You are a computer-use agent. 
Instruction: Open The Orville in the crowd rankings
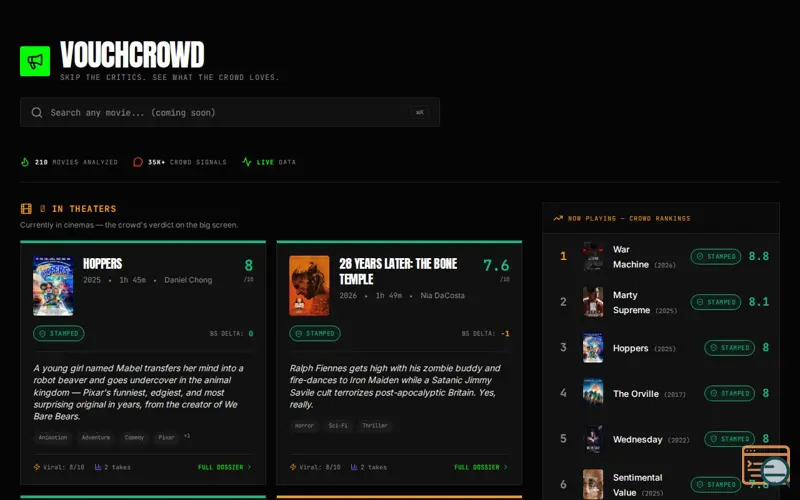pos(661,393)
